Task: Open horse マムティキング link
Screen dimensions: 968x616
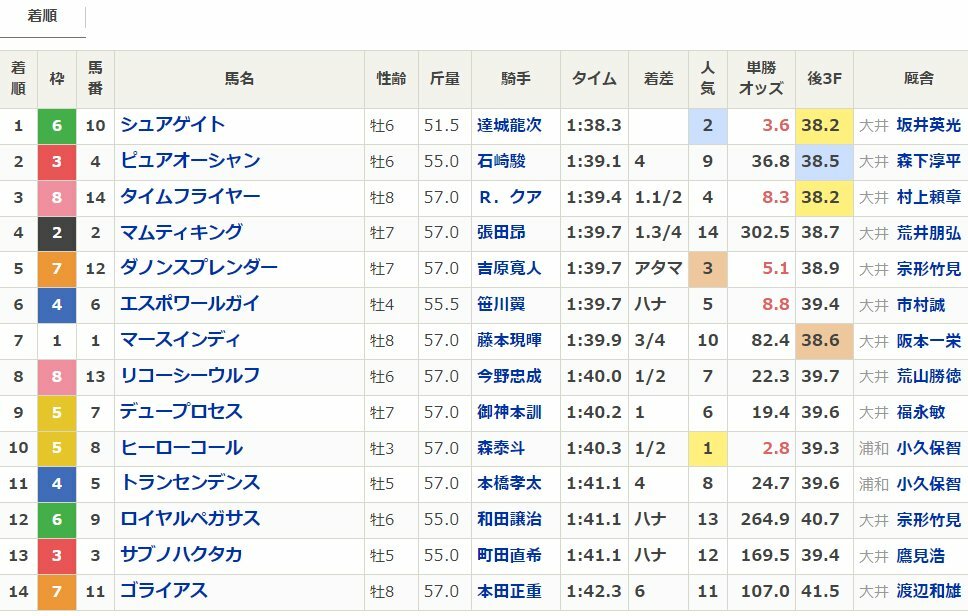Action: point(182,233)
